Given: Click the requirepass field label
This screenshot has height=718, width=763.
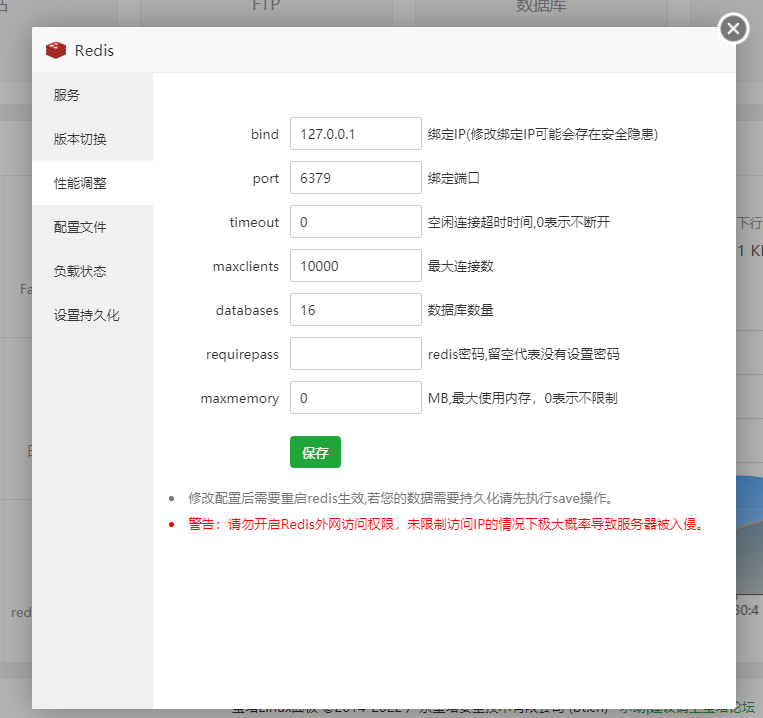Looking at the screenshot, I should pos(242,355).
